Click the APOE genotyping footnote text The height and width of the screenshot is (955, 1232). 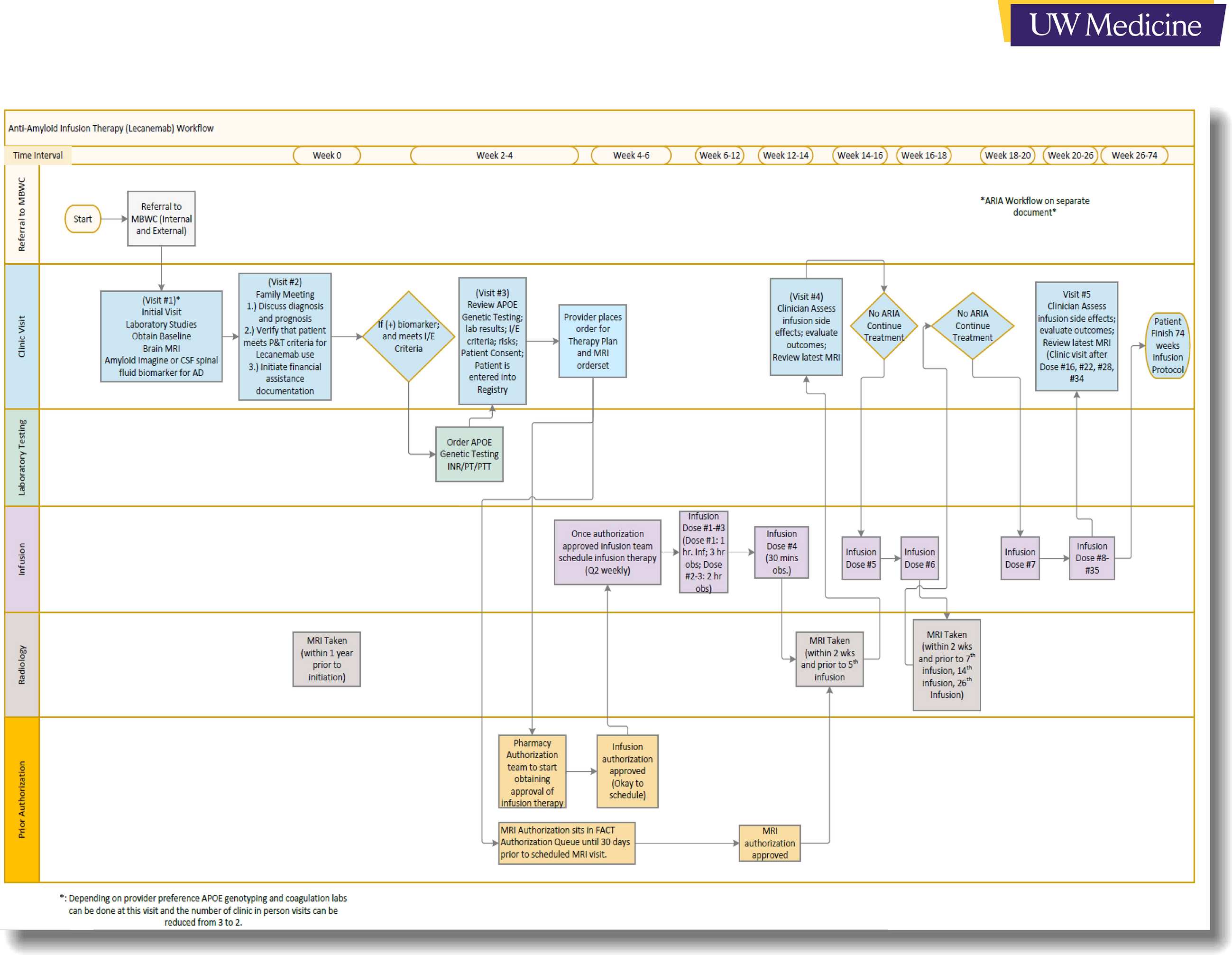(x=203, y=910)
